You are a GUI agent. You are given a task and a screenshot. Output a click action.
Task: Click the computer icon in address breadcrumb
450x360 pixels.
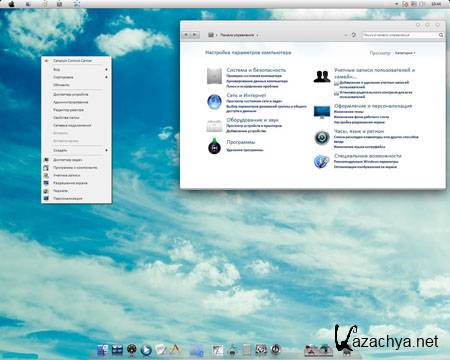point(211,35)
